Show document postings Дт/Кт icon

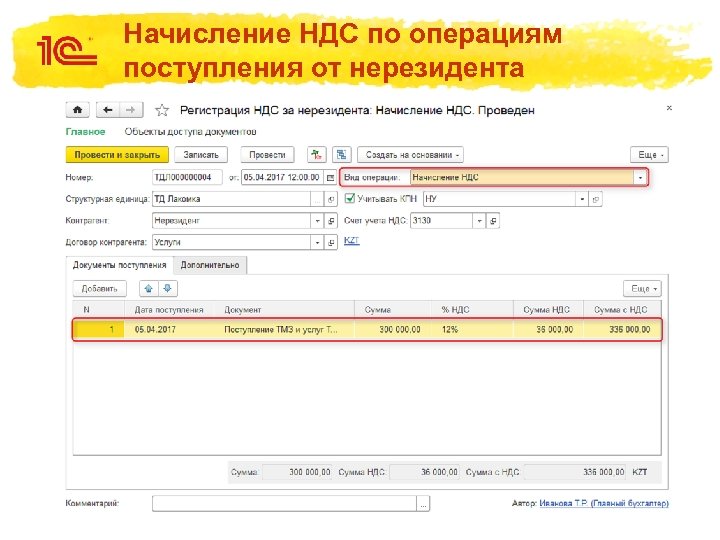point(316,155)
